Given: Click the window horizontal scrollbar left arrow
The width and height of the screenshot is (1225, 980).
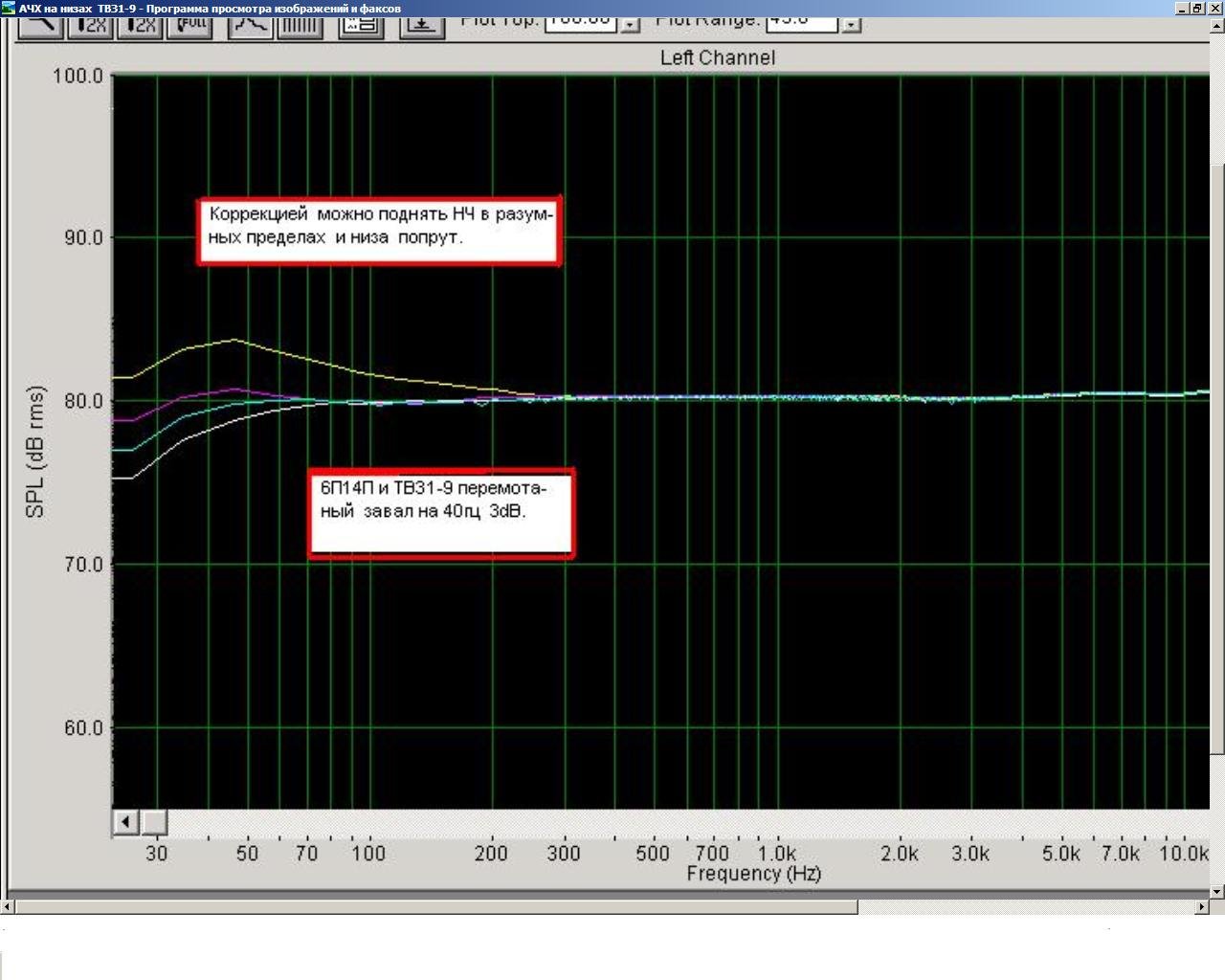Looking at the screenshot, I should tap(8, 906).
